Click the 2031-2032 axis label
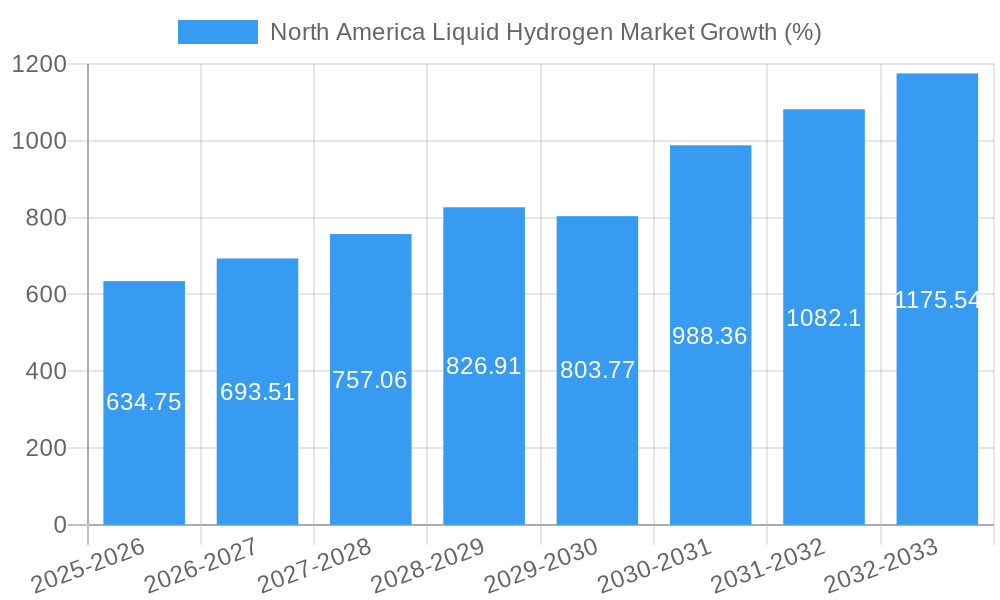1000x600 pixels. click(x=768, y=565)
